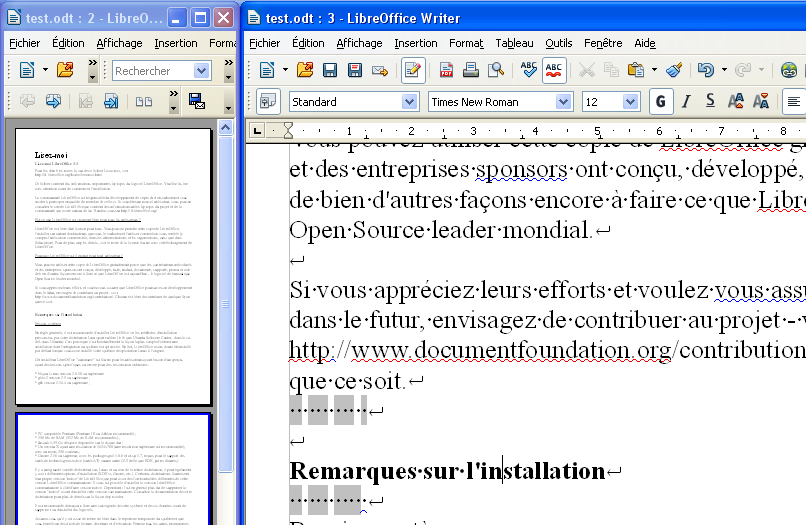Select Format Paintbrush tool
The height and width of the screenshot is (525, 806).
click(x=674, y=70)
